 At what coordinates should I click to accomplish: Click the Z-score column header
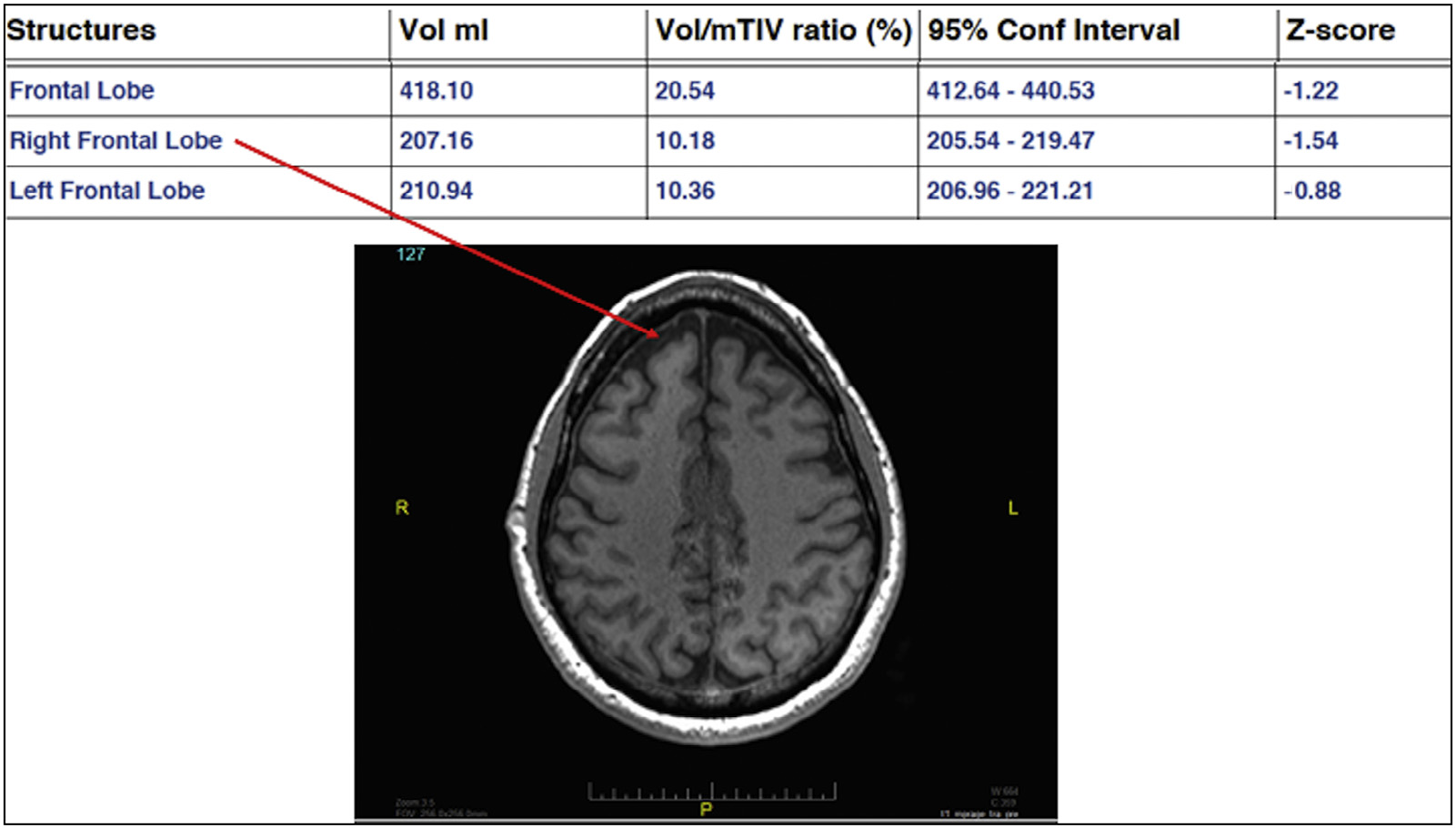[x=1340, y=30]
